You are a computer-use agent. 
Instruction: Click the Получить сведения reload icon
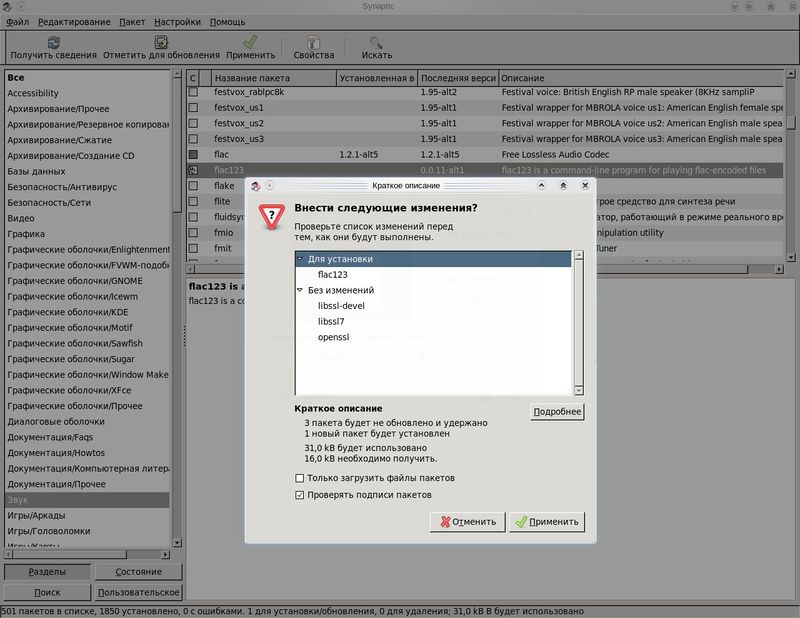coord(54,42)
